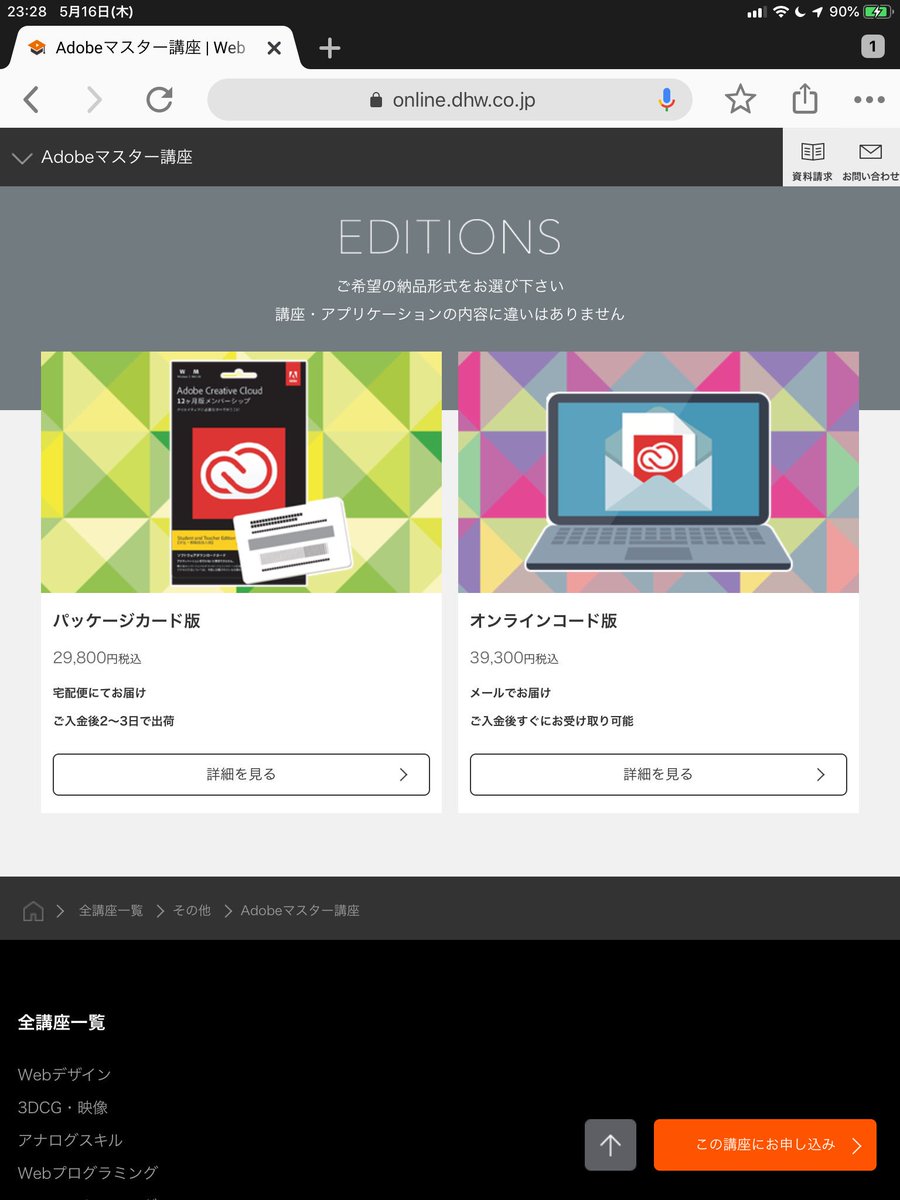
Task: Open a new tab with plus icon
Action: click(330, 48)
